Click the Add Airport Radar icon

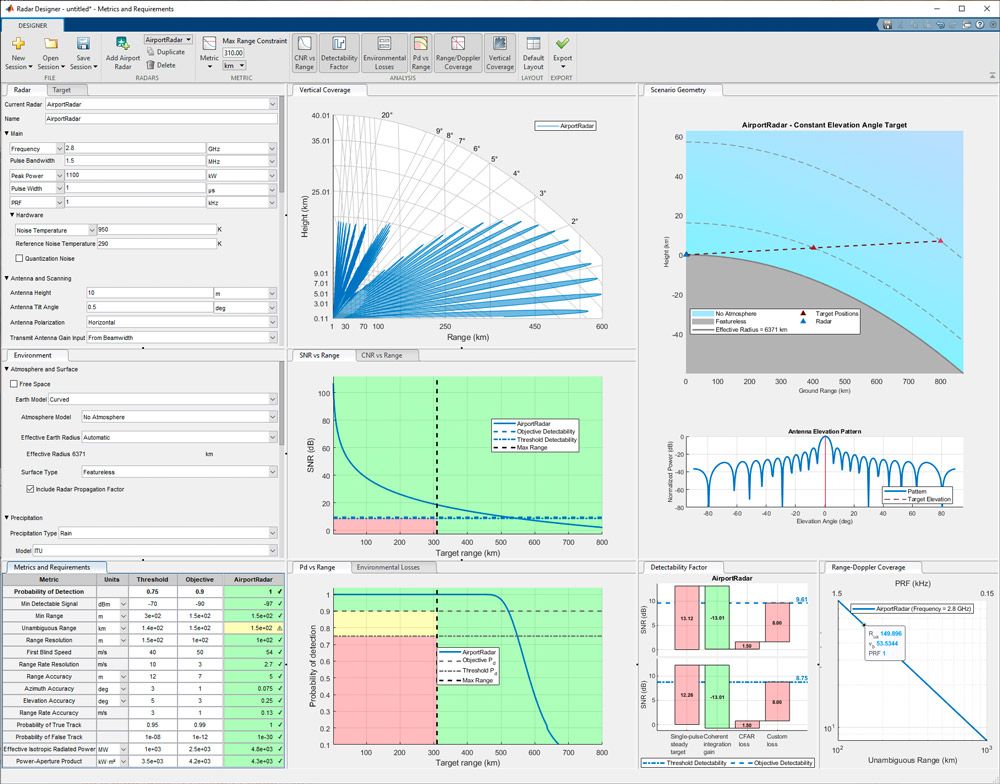(x=120, y=52)
